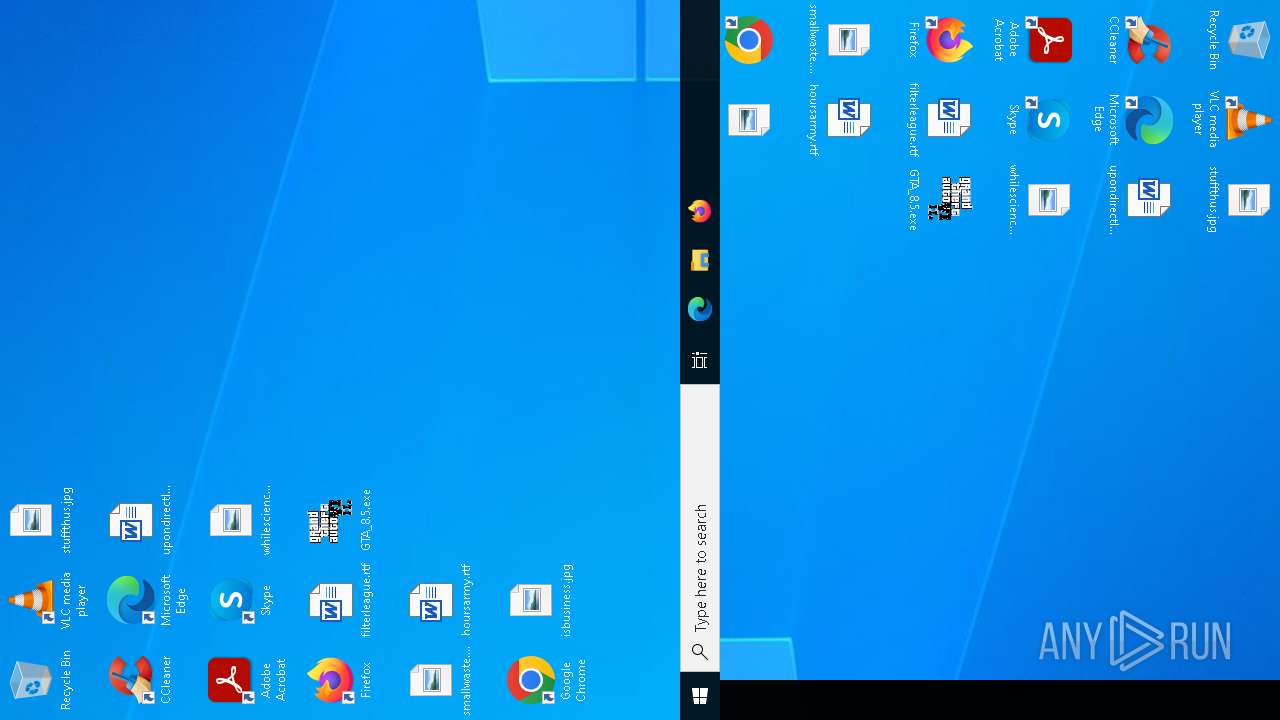
Task: Select upondirectl document on the right desktop
Action: (1140, 200)
